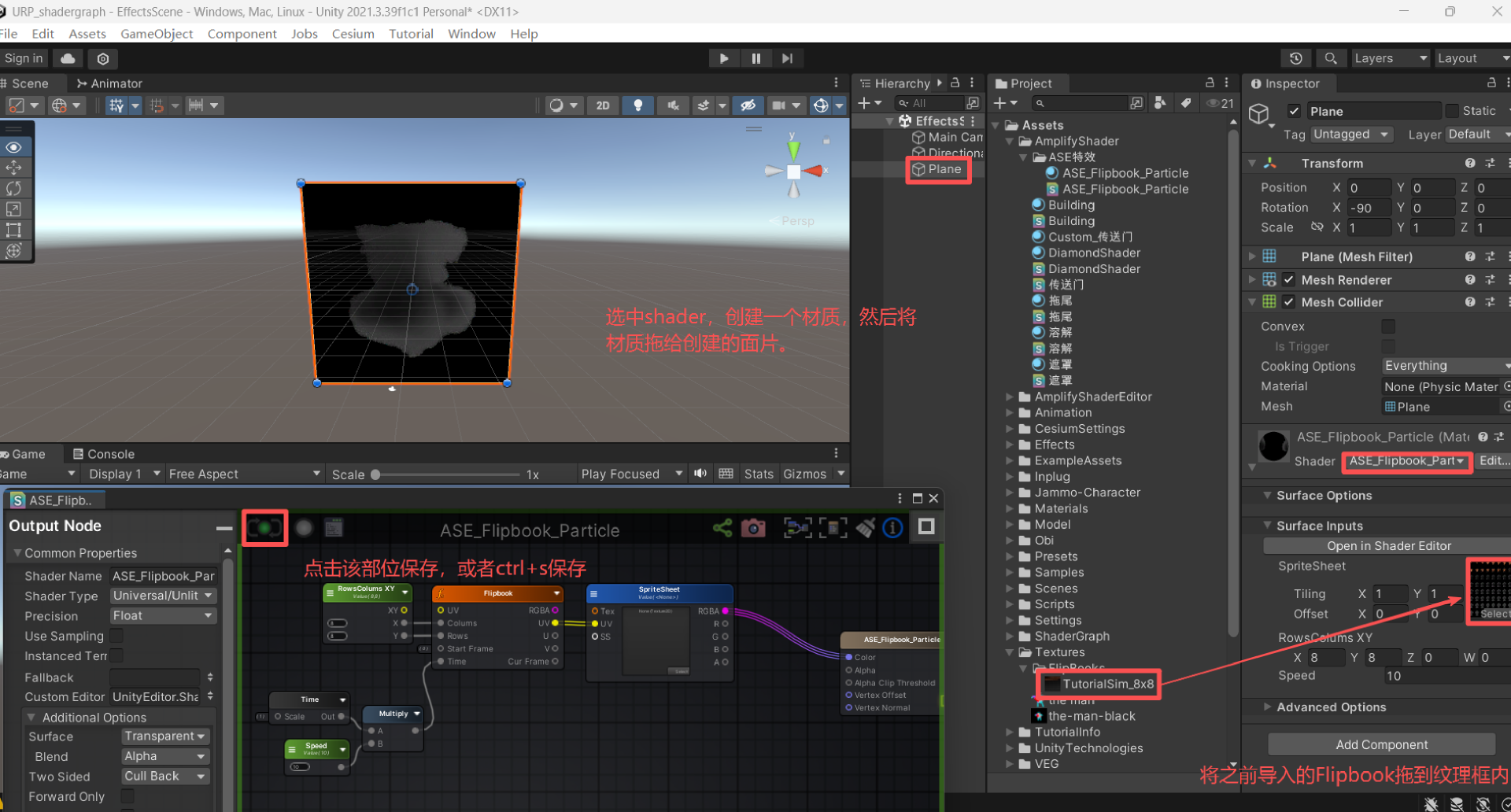
Task: Toggle Mesh Renderer enabled checkbox
Action: tap(1289, 279)
